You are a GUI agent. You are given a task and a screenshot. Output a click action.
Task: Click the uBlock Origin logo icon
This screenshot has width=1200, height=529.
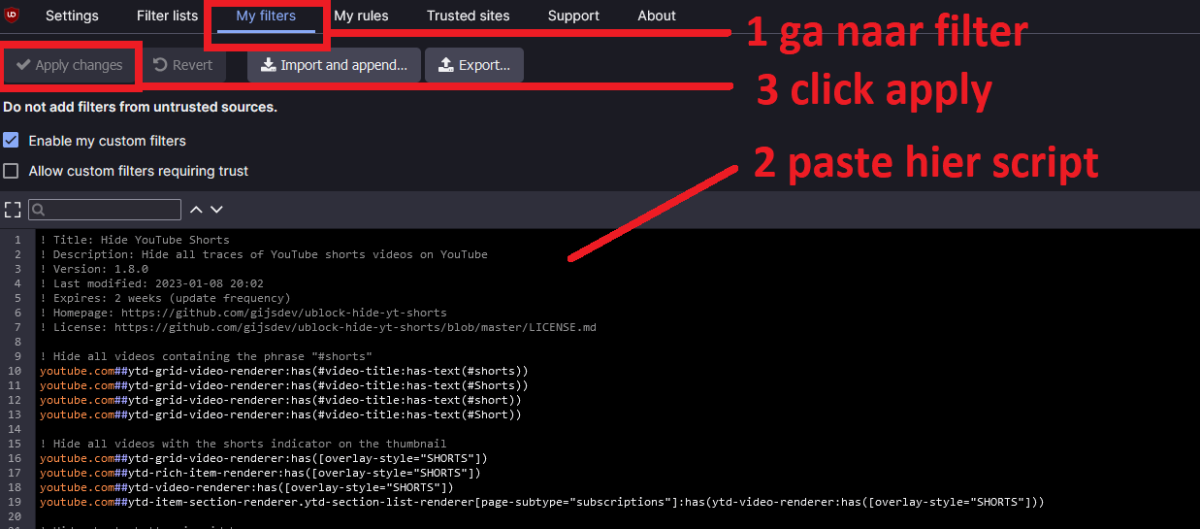[12, 15]
